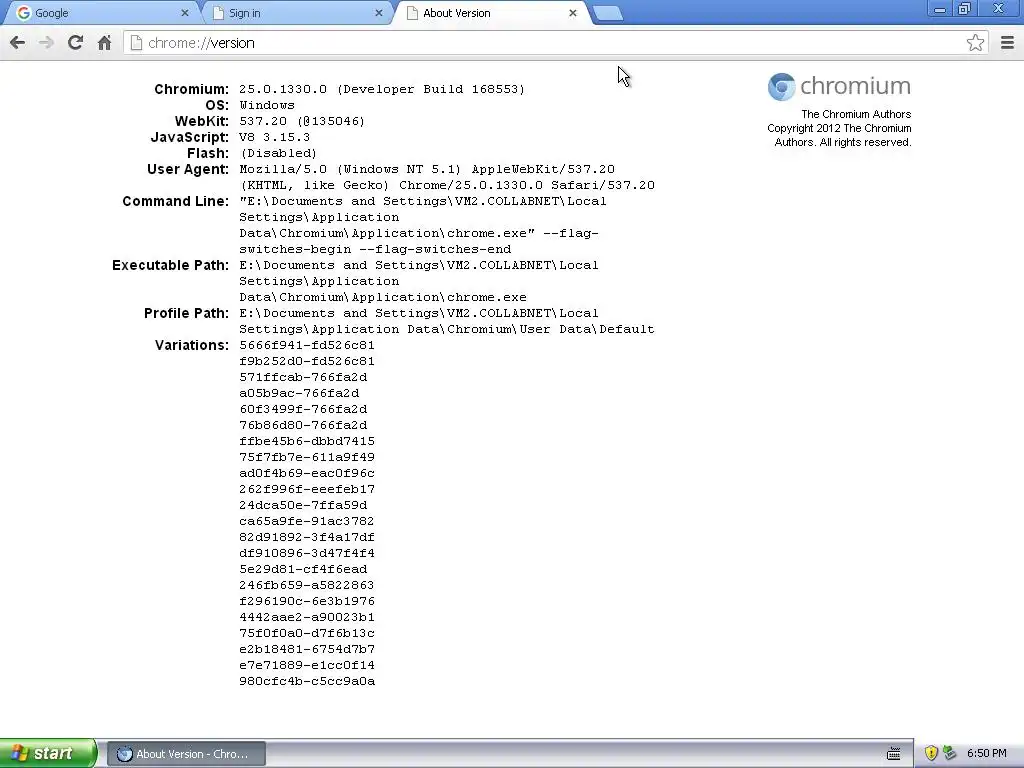Image resolution: width=1024 pixels, height=768 pixels.
Task: Minimize the Chromium window
Action: 940,9
